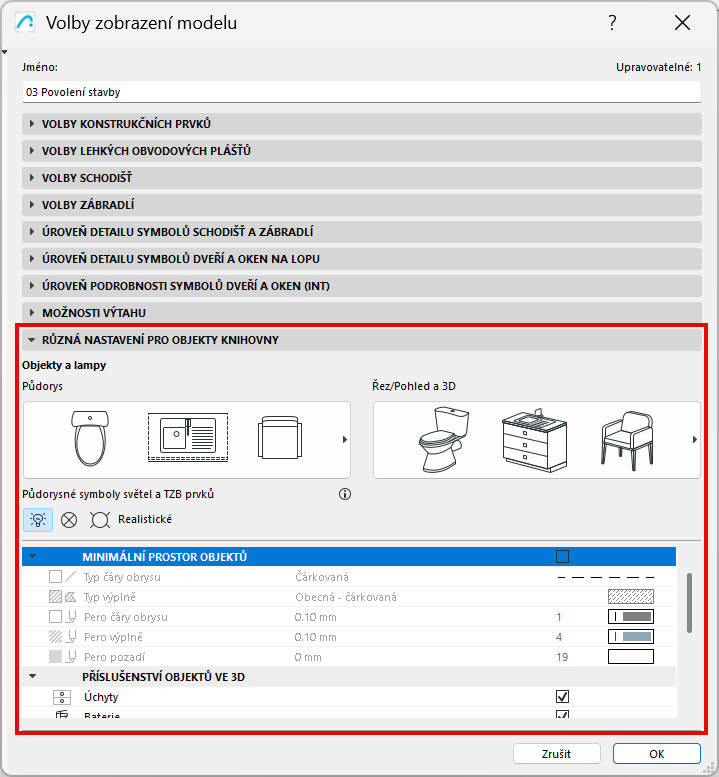The image size is (719, 777).
Task: Uncheck the Úchyty checkbox
Action: pos(562,697)
